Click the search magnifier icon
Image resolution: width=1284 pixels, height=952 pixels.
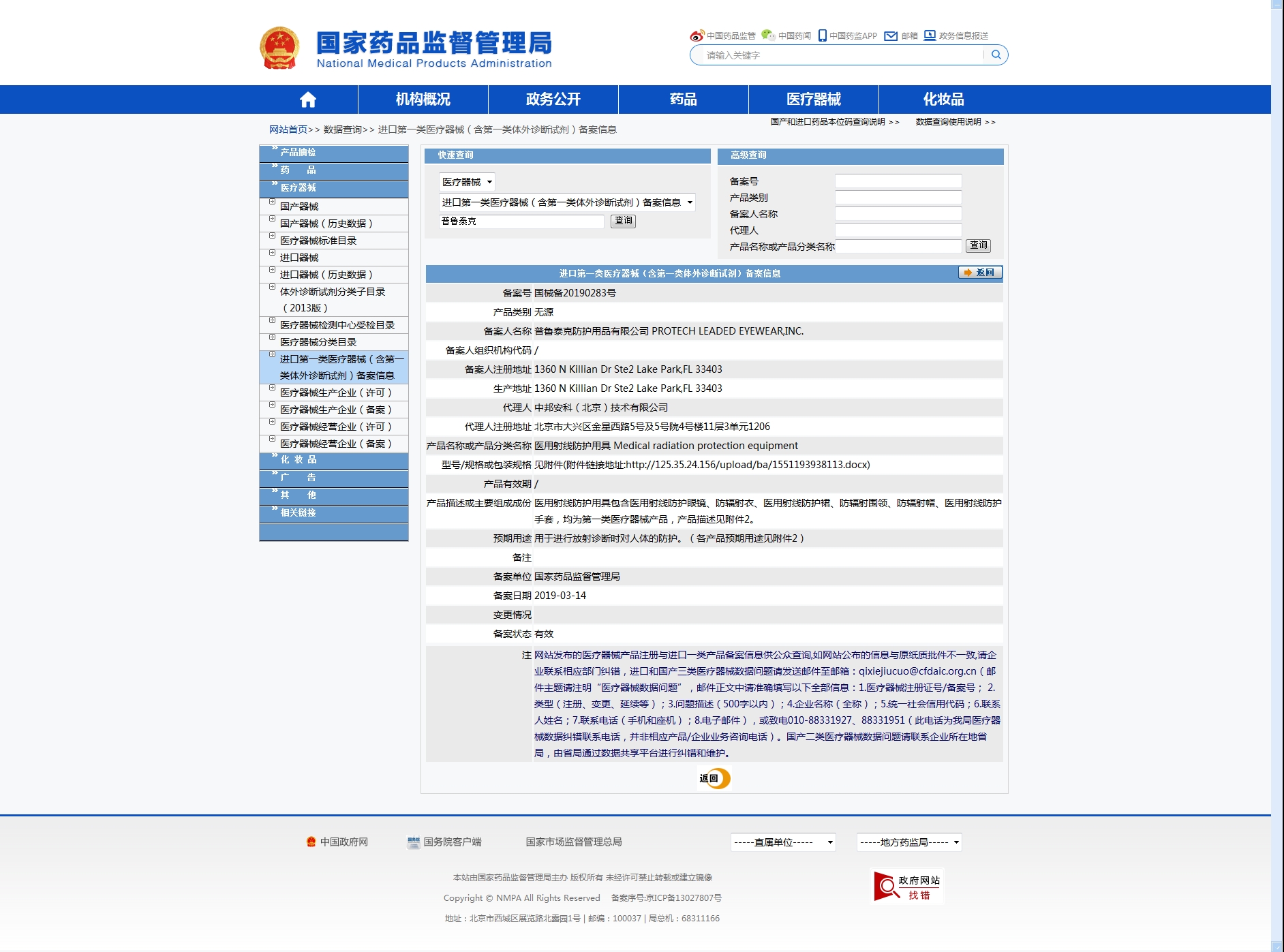tap(996, 55)
